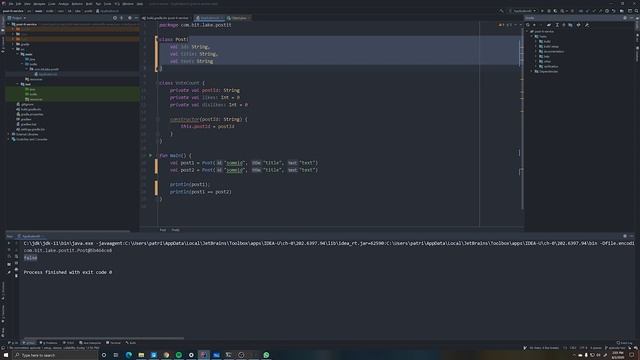Viewport: 640px width, 360px height.
Task: Rerun Application in the Run panel
Action: 9,243
